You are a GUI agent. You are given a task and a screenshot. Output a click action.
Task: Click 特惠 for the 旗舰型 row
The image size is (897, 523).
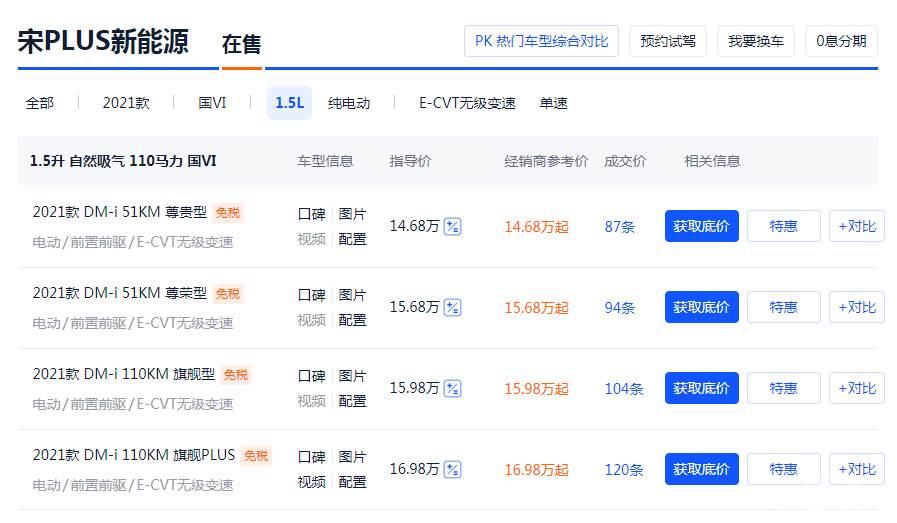coord(784,389)
